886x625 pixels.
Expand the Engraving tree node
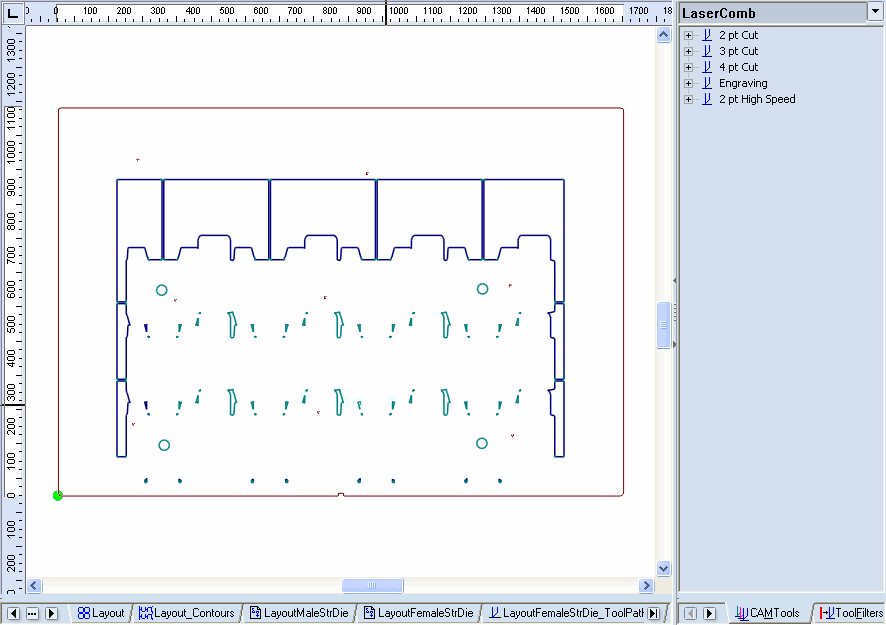(688, 83)
